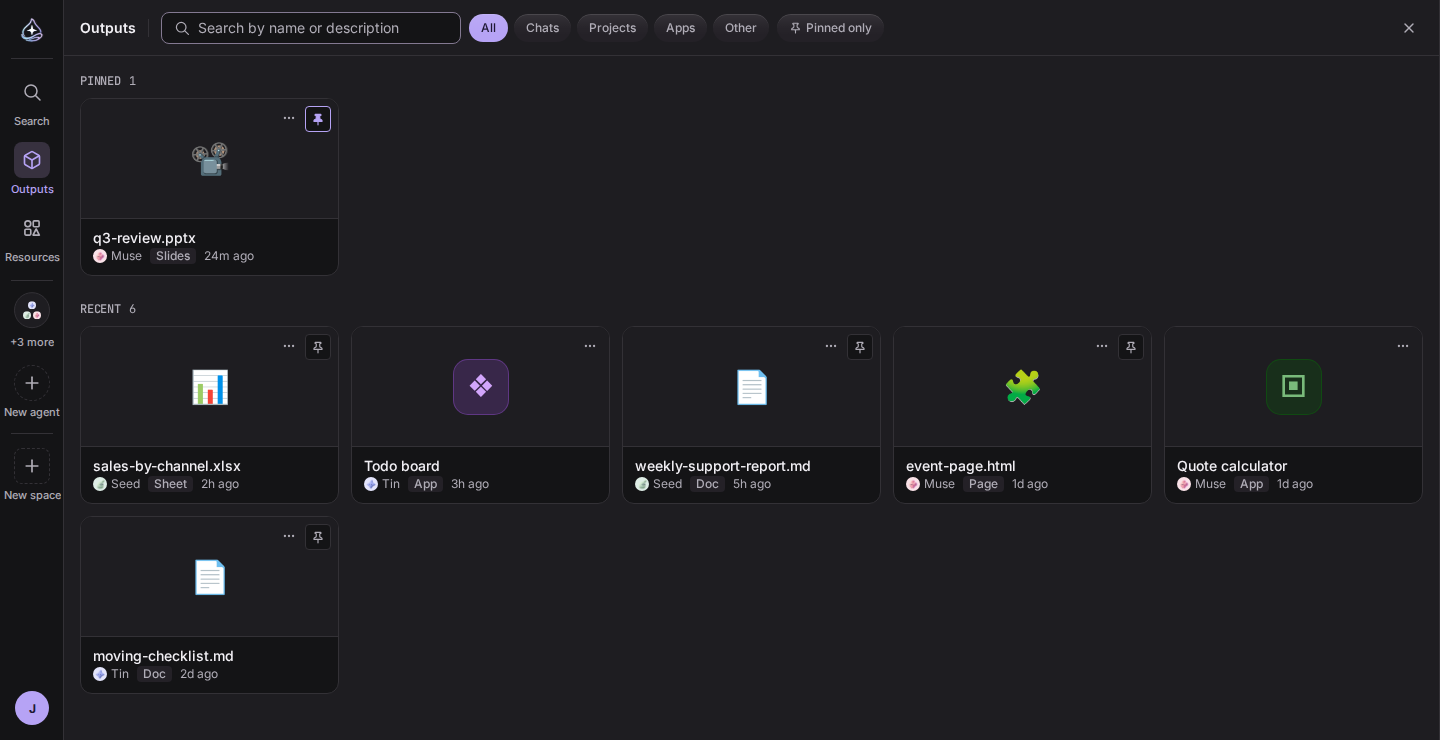Close the Outputs panel
The height and width of the screenshot is (740, 1440).
[x=1409, y=28]
